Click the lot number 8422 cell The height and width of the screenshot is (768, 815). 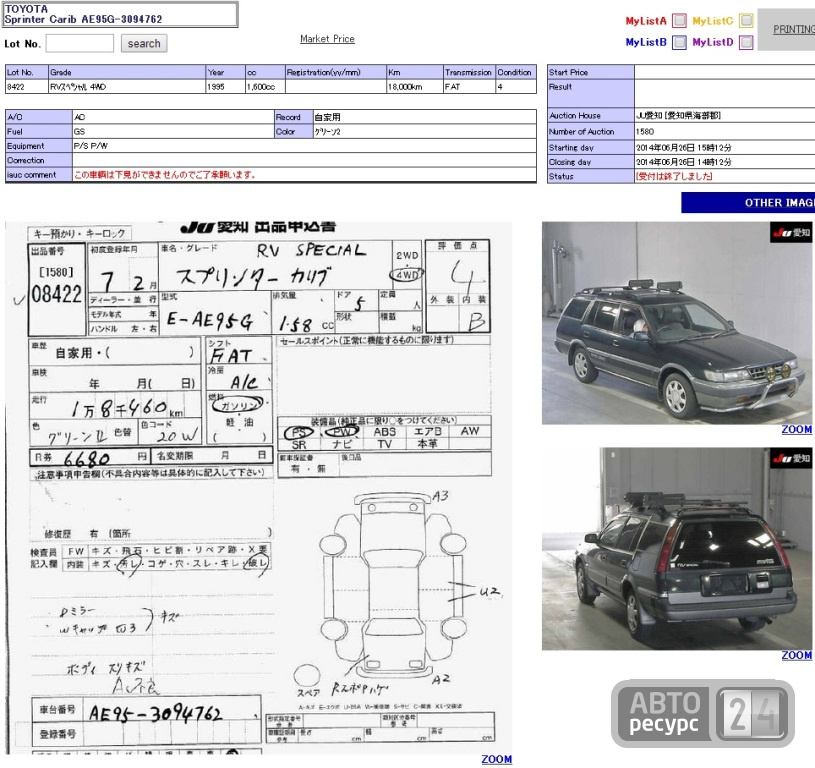point(27,87)
